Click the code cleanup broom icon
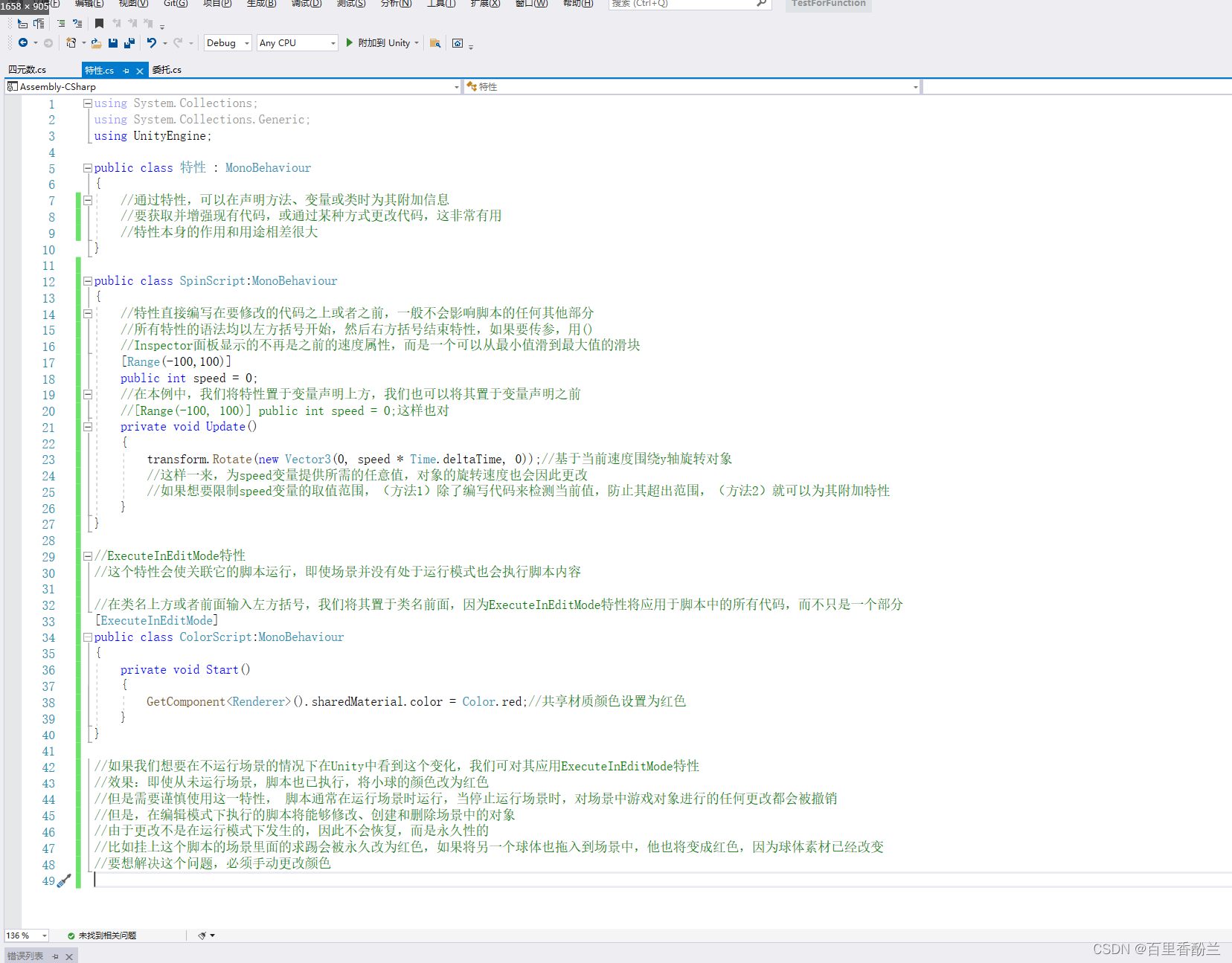Screen dimensions: 1232x963 pos(202,935)
